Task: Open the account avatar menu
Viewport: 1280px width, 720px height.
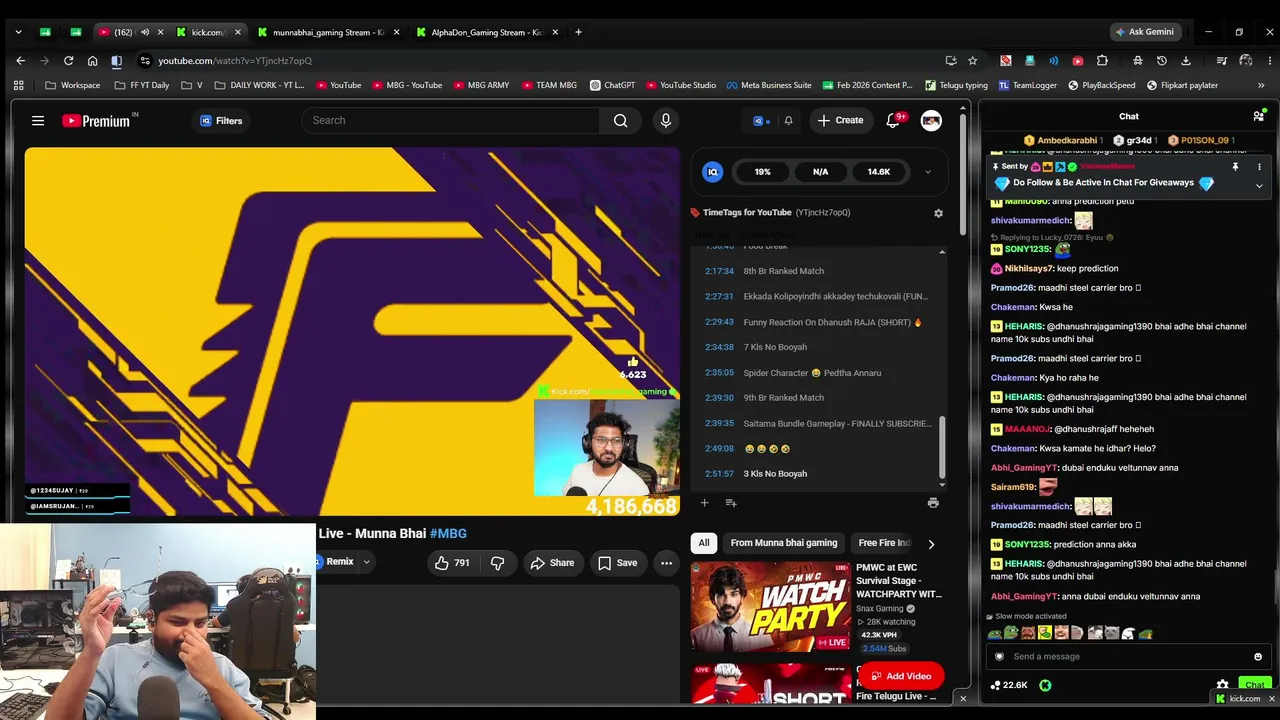Action: 931,121
